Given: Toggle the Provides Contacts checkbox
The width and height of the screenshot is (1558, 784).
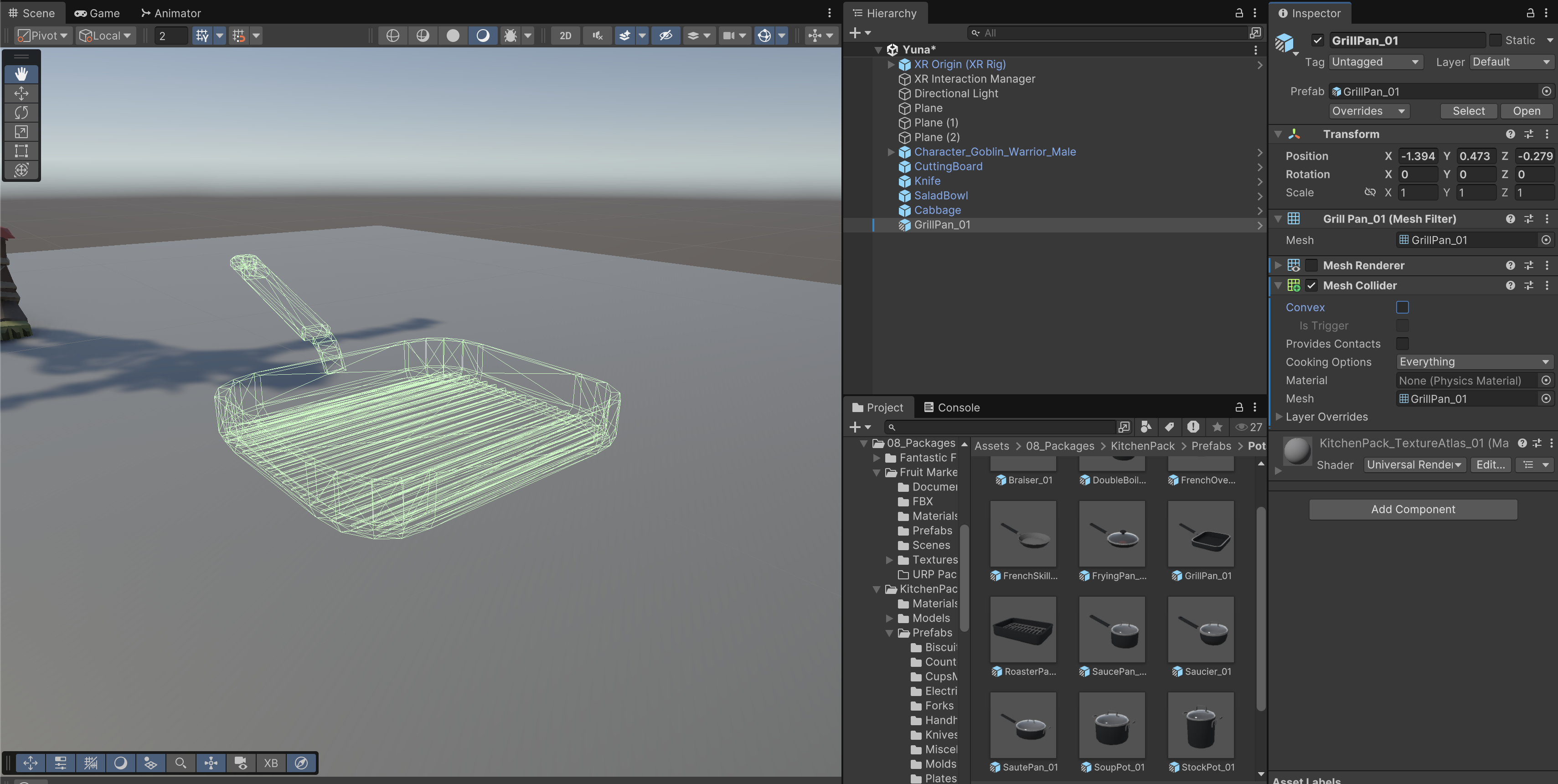Looking at the screenshot, I should pos(1403,344).
